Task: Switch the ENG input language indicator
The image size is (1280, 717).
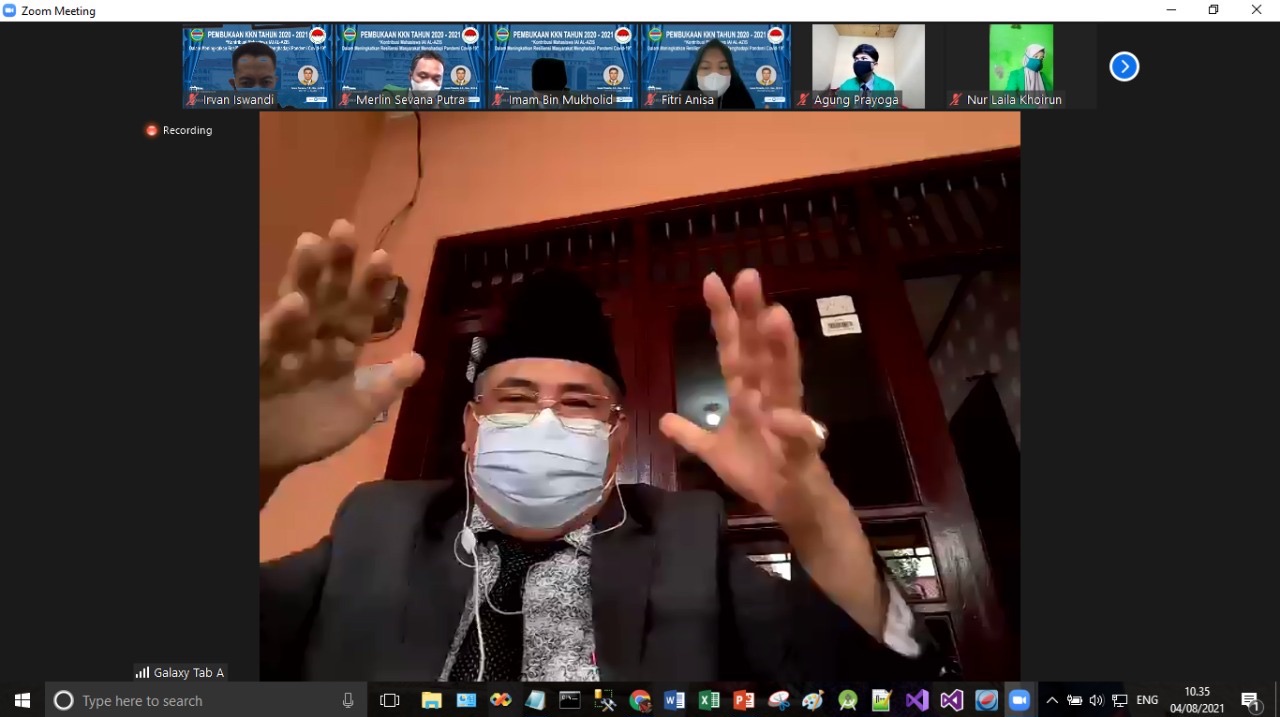Action: click(x=1147, y=700)
